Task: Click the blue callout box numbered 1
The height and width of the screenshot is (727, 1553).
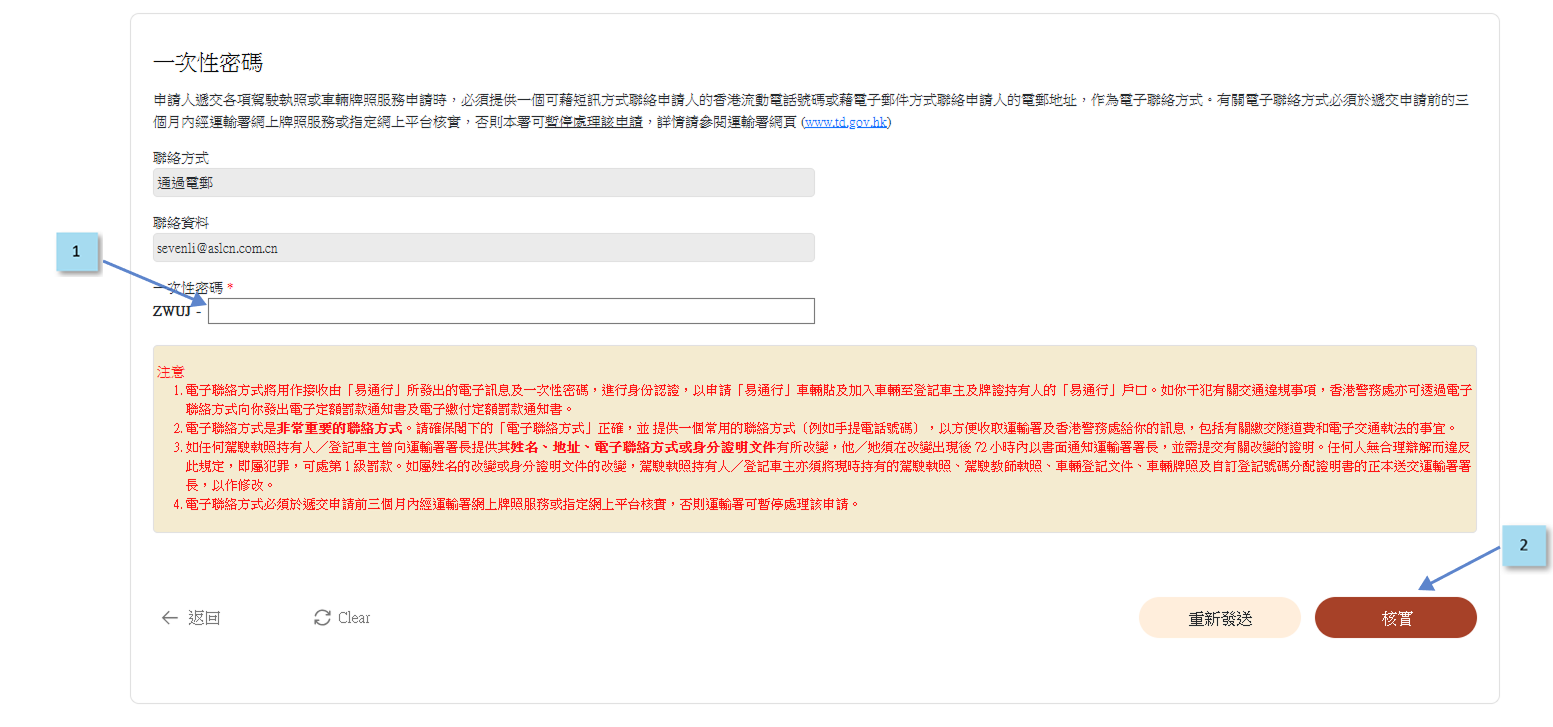Action: (x=76, y=252)
